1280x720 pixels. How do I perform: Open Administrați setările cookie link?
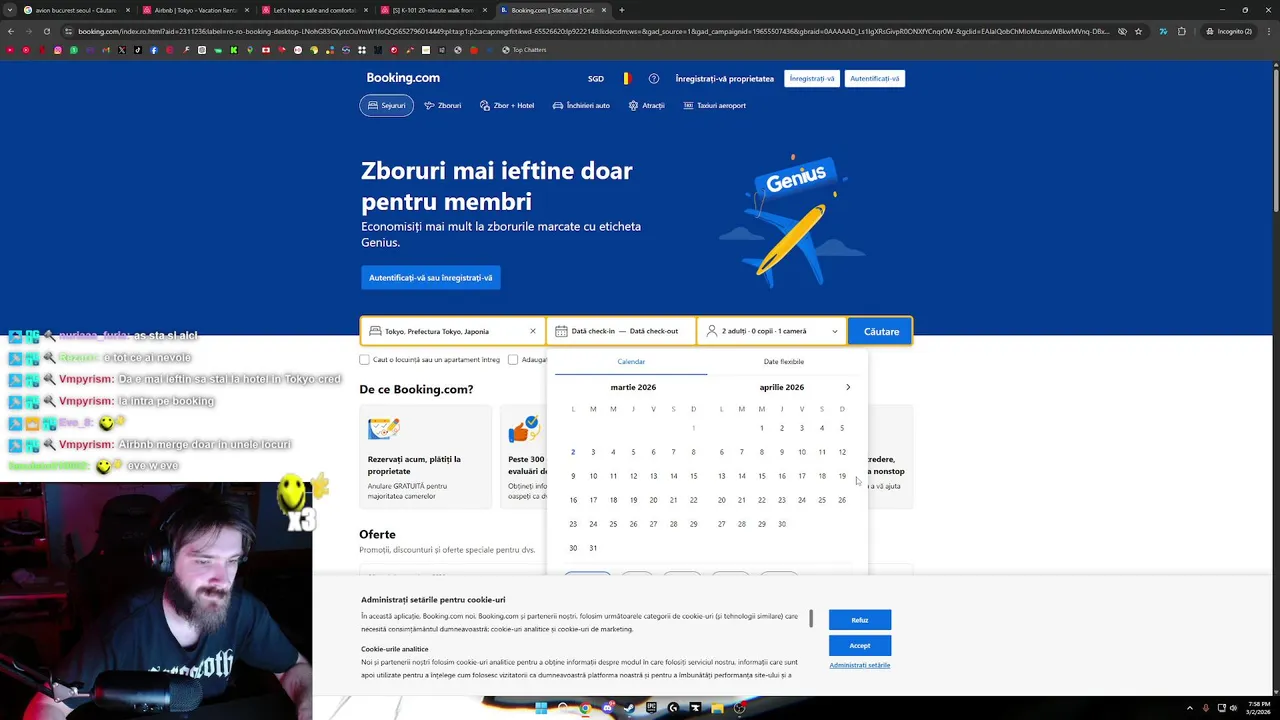coord(860,665)
